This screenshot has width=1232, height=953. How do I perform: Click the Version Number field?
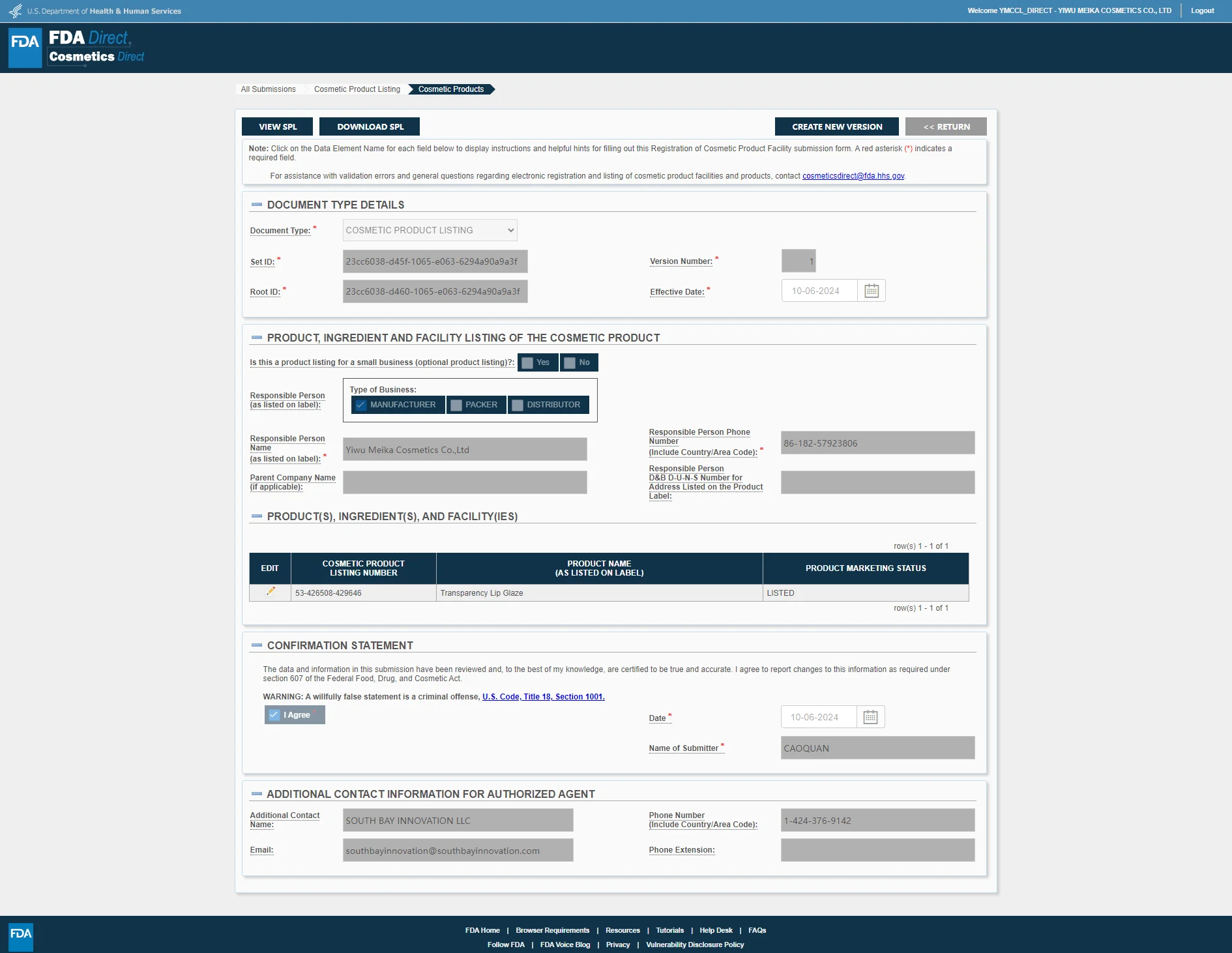click(x=799, y=261)
